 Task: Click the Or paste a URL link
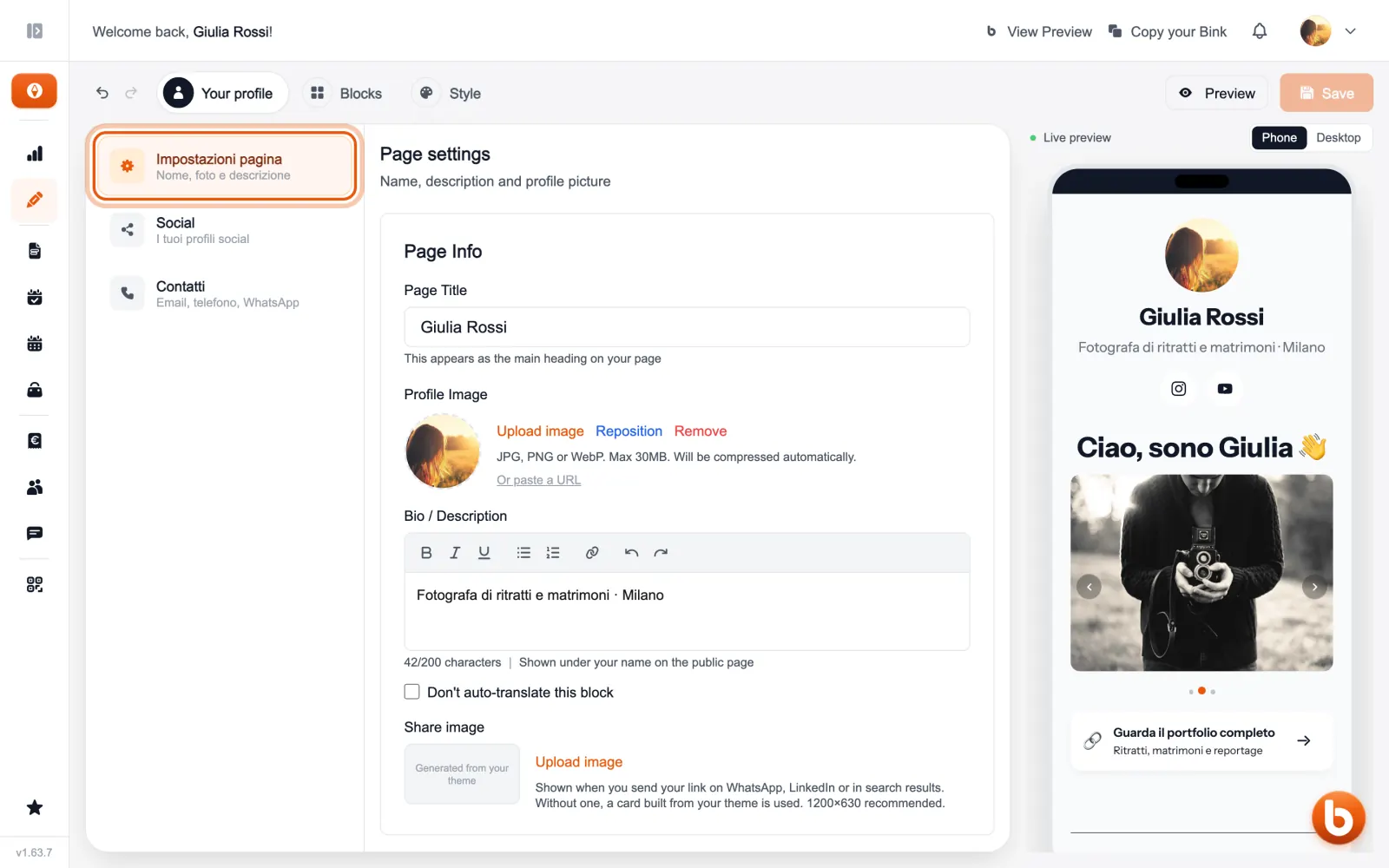pyautogui.click(x=538, y=480)
